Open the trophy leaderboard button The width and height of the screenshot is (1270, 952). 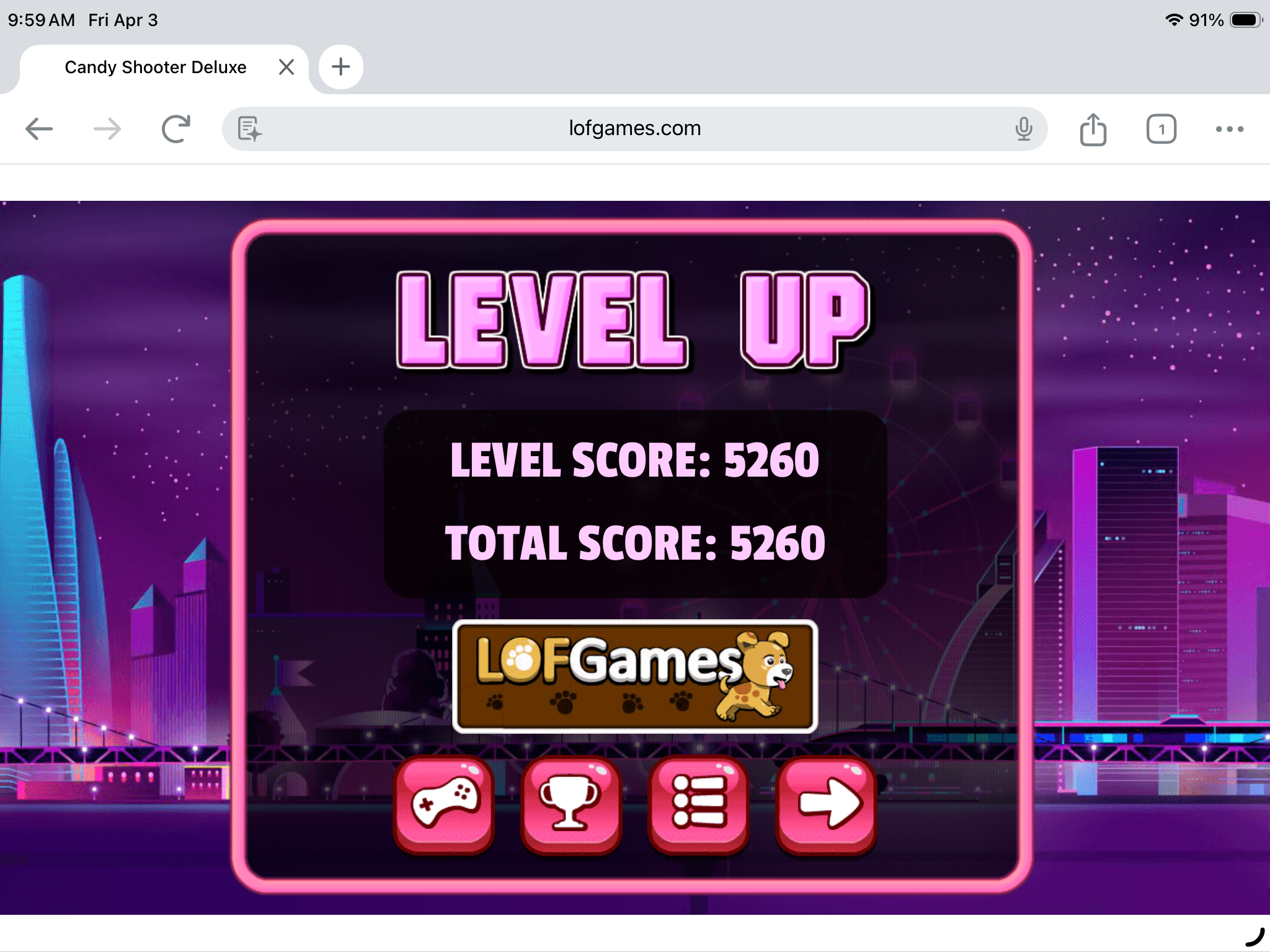coord(571,803)
